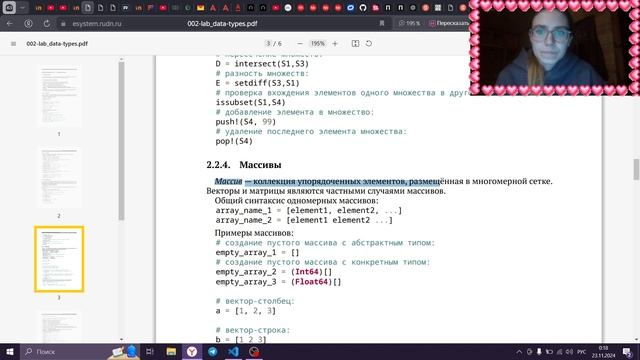Click the browser screenshot icon top-left

(x=9, y=7)
